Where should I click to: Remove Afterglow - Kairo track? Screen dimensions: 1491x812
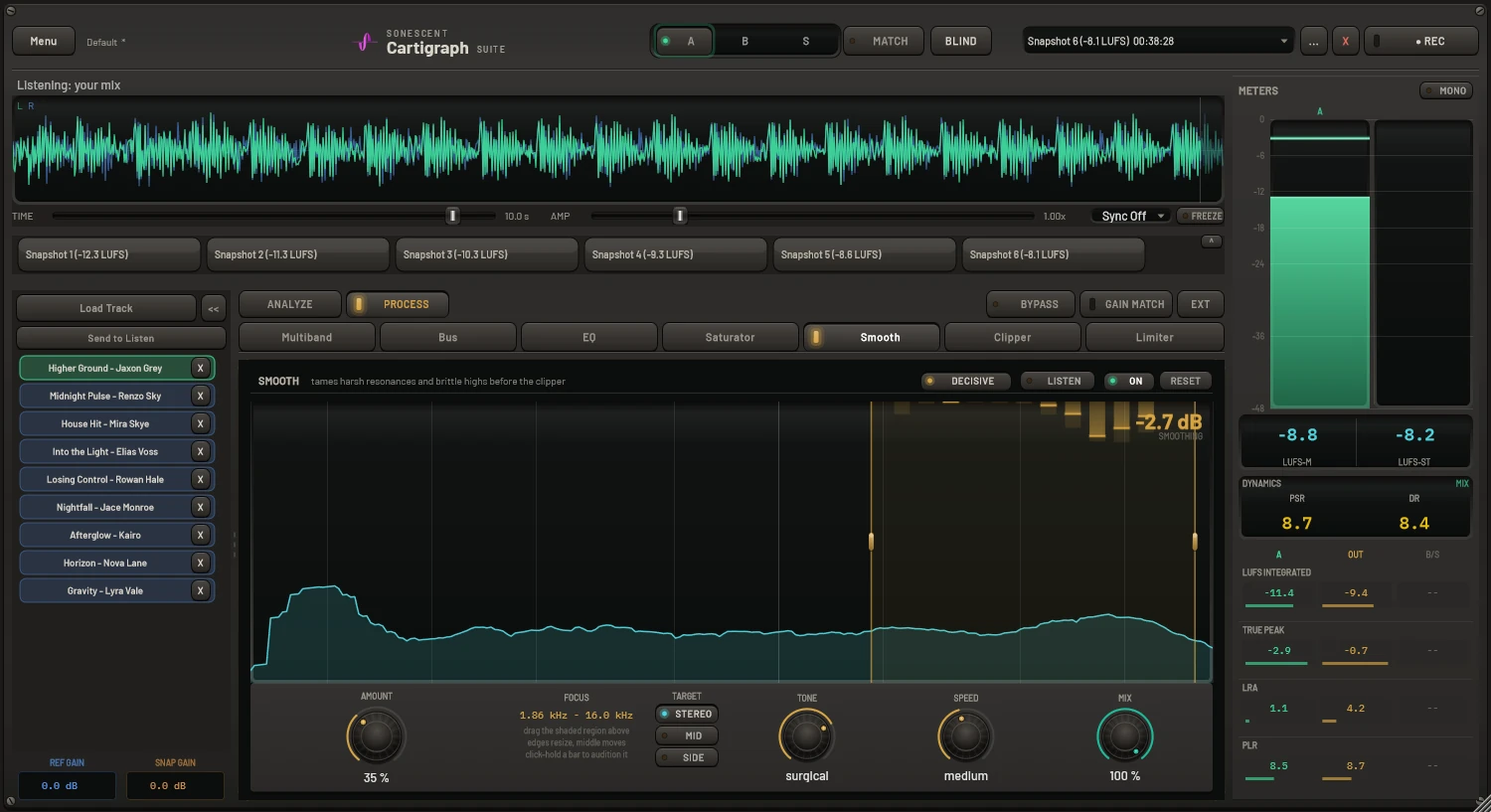pyautogui.click(x=200, y=535)
